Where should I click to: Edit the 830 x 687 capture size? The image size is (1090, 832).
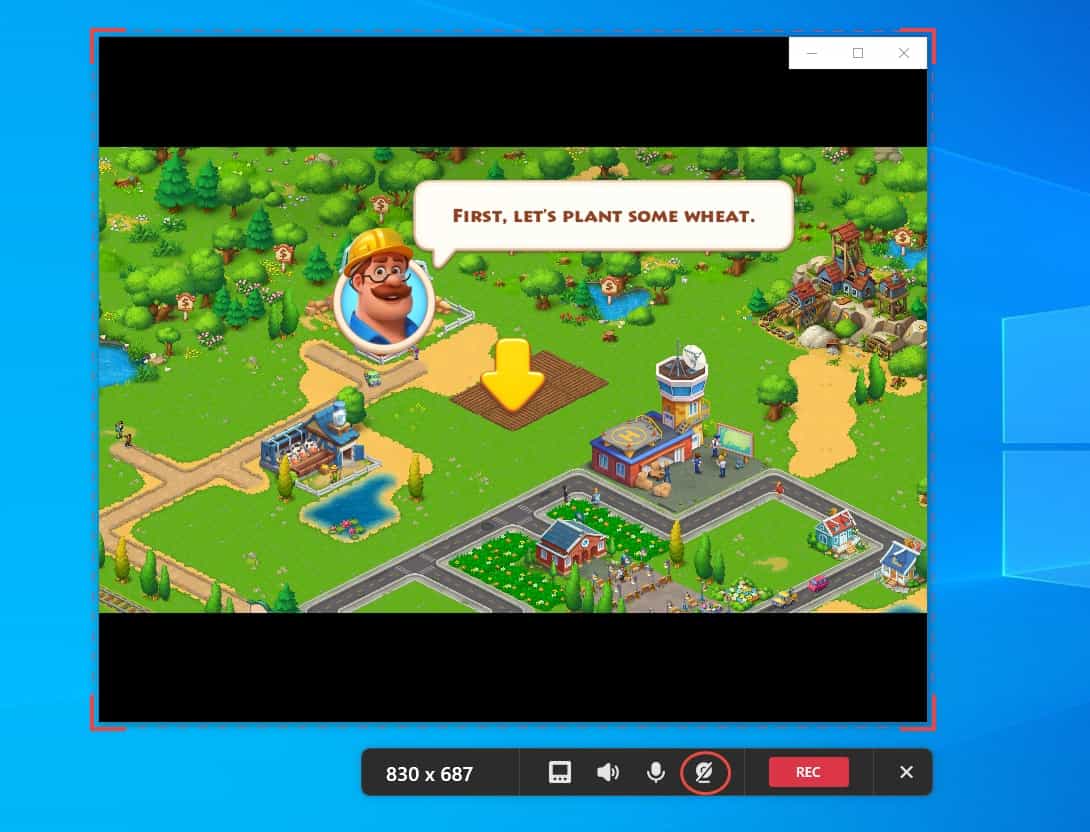pyautogui.click(x=429, y=774)
